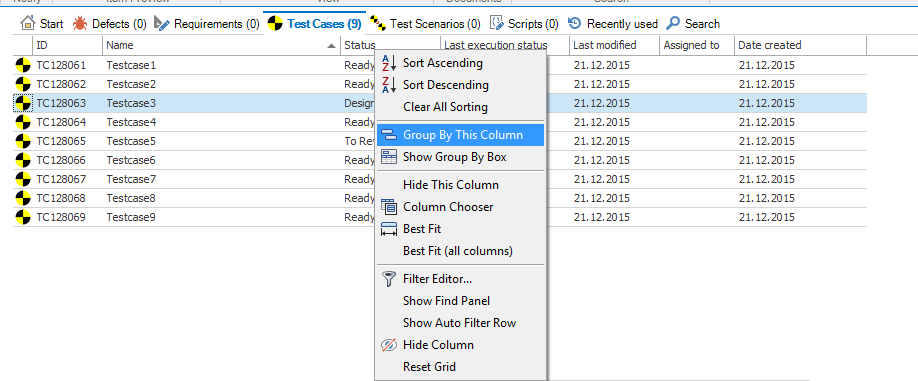Switch to the Test Scenarios (0) tab

pyautogui.click(x=425, y=24)
